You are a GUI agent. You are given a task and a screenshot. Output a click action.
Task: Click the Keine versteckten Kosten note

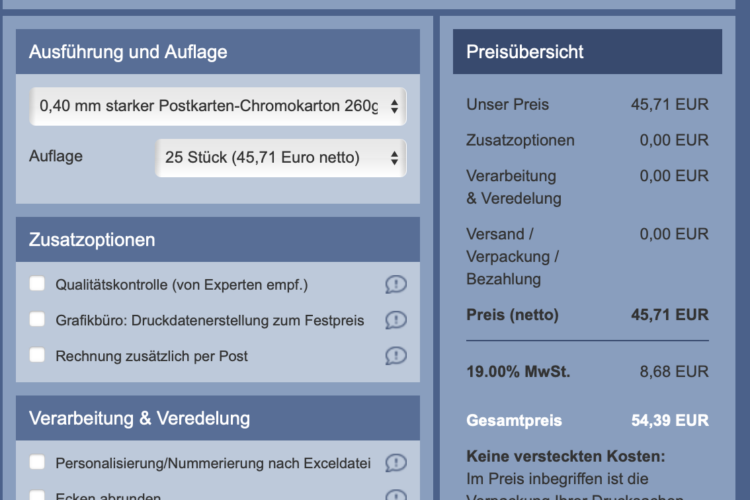coord(565,457)
